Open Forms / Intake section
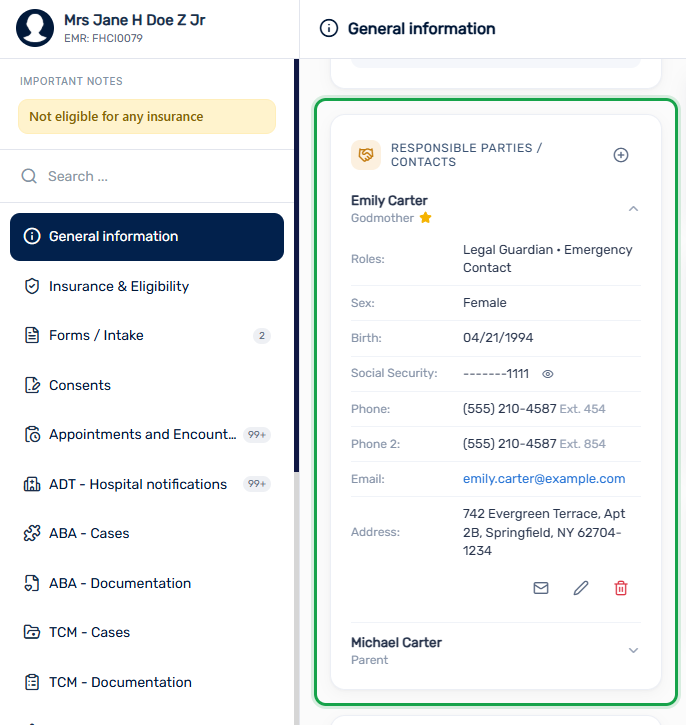The height and width of the screenshot is (725, 686). click(x=147, y=335)
